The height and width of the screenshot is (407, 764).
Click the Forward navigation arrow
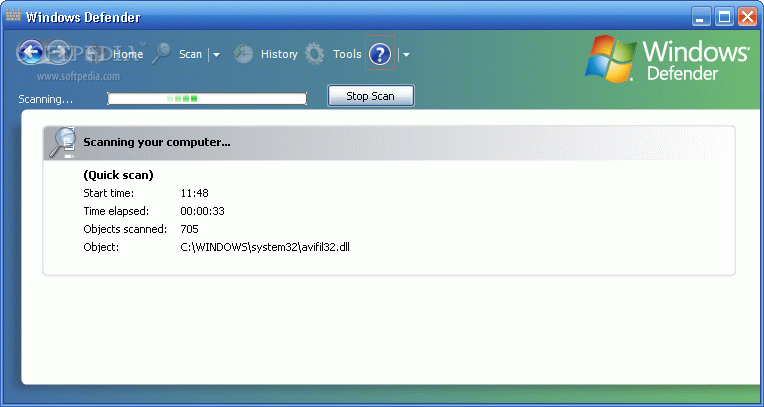[x=59, y=52]
